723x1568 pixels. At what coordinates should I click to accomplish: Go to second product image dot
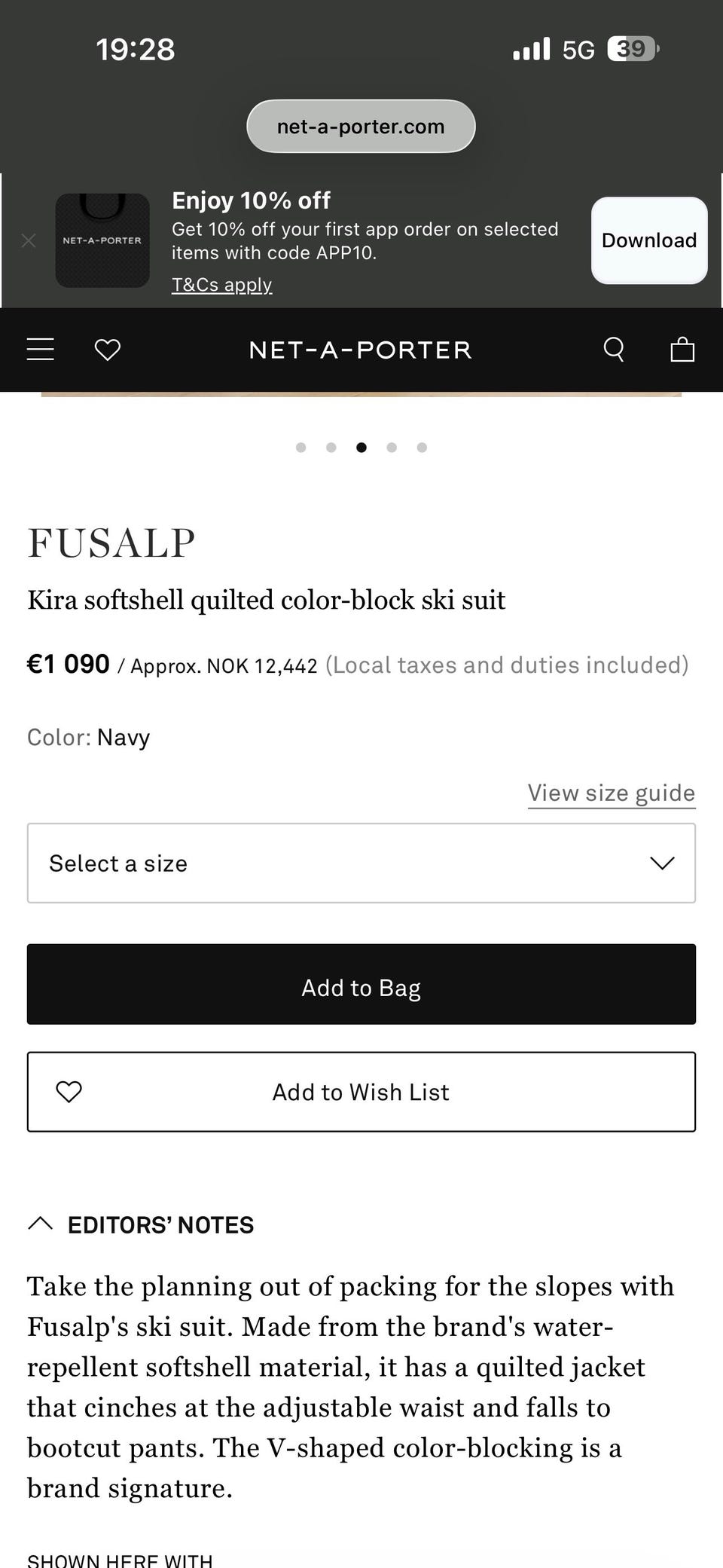point(331,448)
